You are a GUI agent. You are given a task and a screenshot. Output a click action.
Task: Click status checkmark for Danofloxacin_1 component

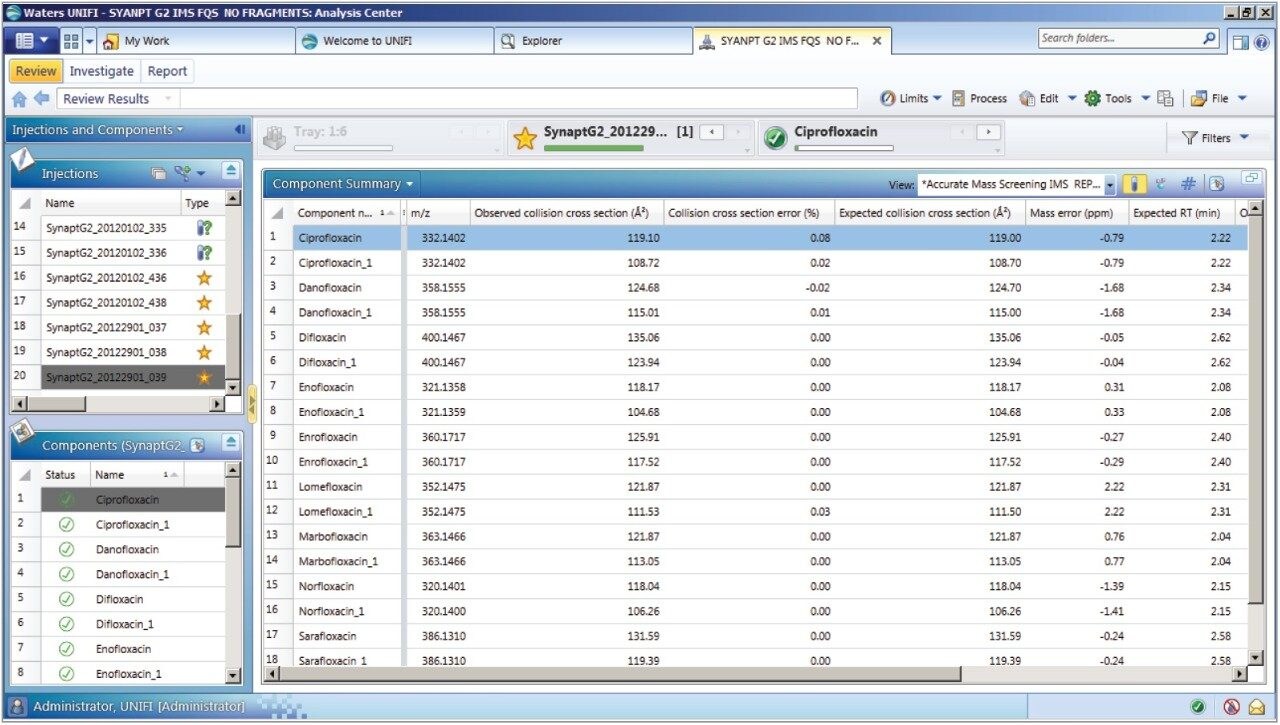pos(66,574)
